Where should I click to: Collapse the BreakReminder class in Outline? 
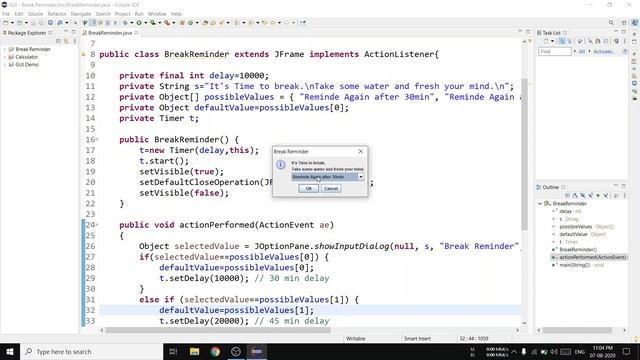[x=540, y=203]
